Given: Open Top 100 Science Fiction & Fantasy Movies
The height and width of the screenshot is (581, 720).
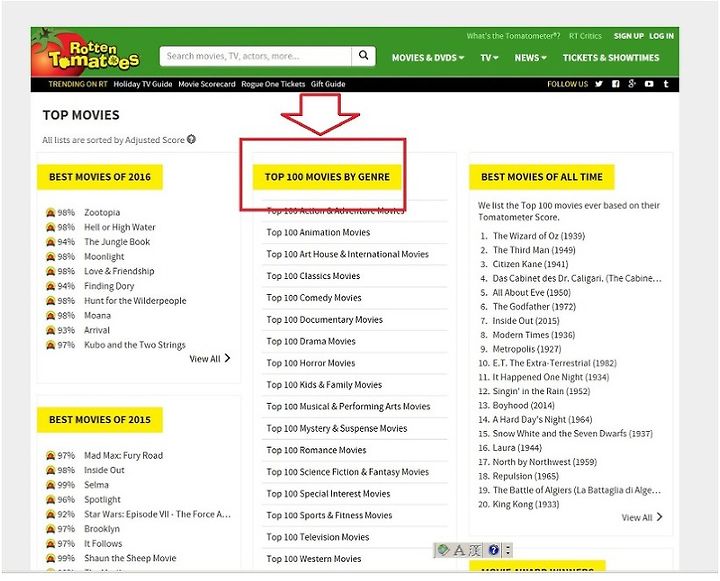Looking at the screenshot, I should coord(348,472).
